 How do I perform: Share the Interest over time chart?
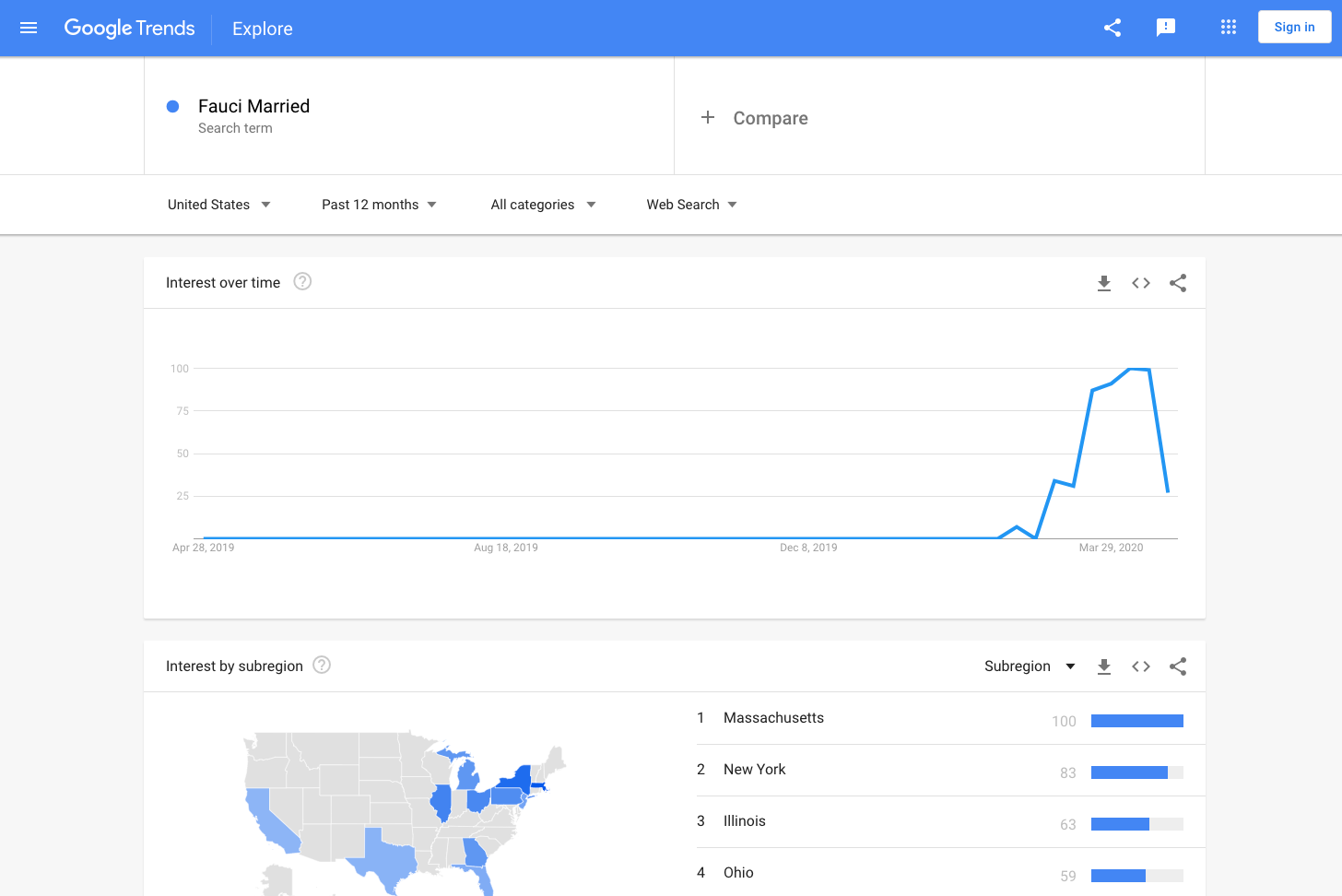click(1178, 283)
